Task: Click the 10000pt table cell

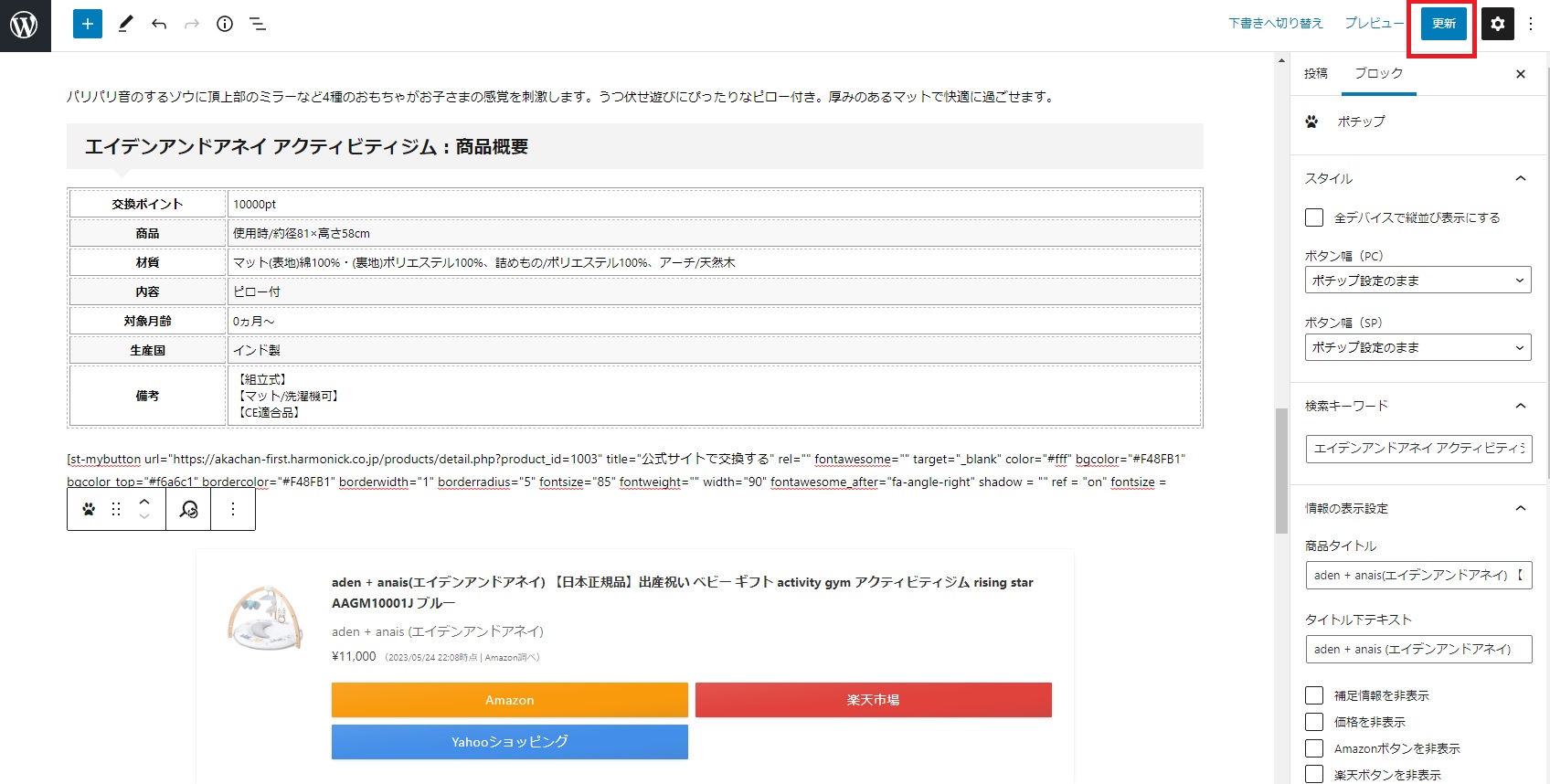Action: [714, 204]
